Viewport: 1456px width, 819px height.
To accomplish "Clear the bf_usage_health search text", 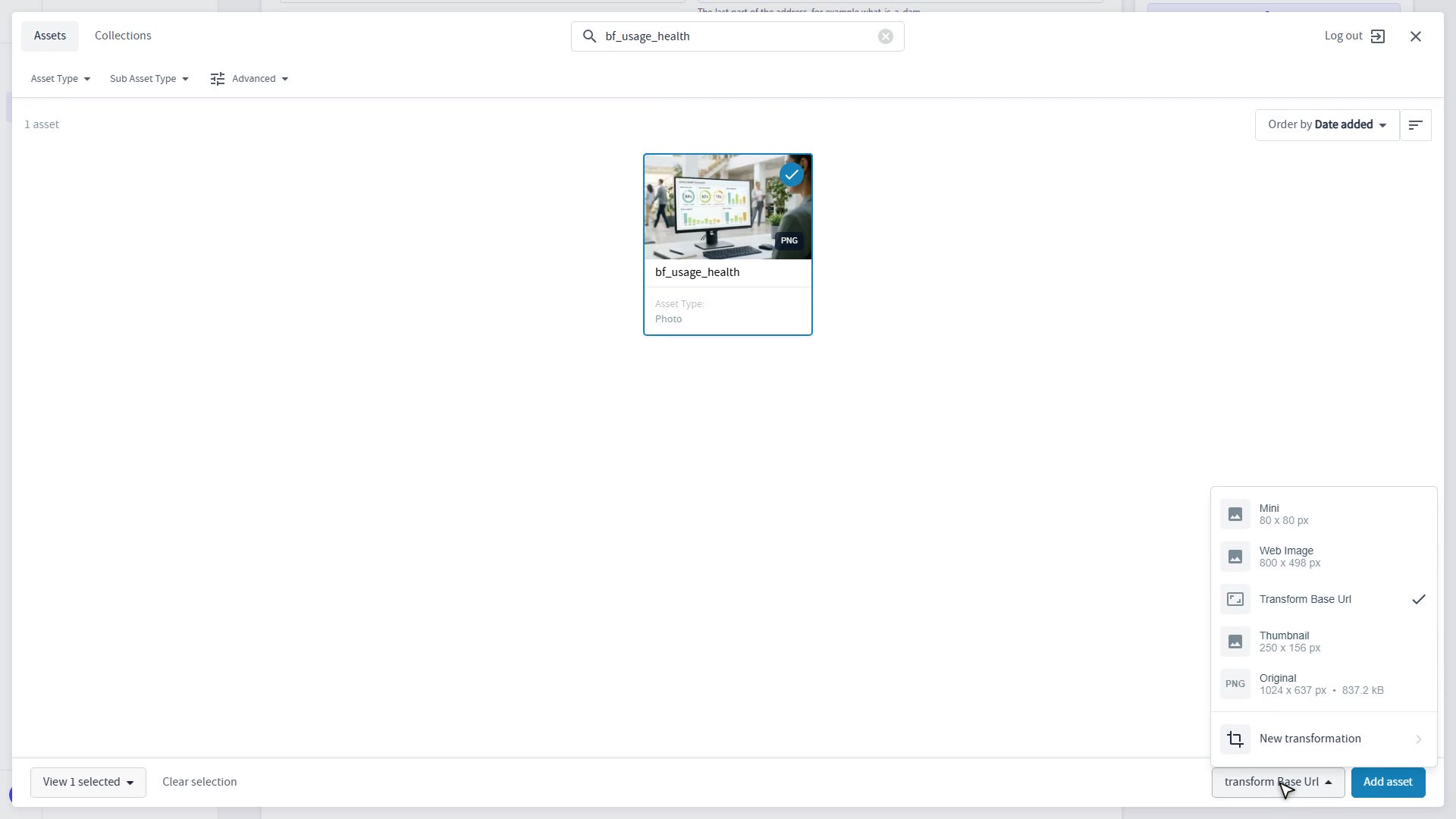I will 885,36.
